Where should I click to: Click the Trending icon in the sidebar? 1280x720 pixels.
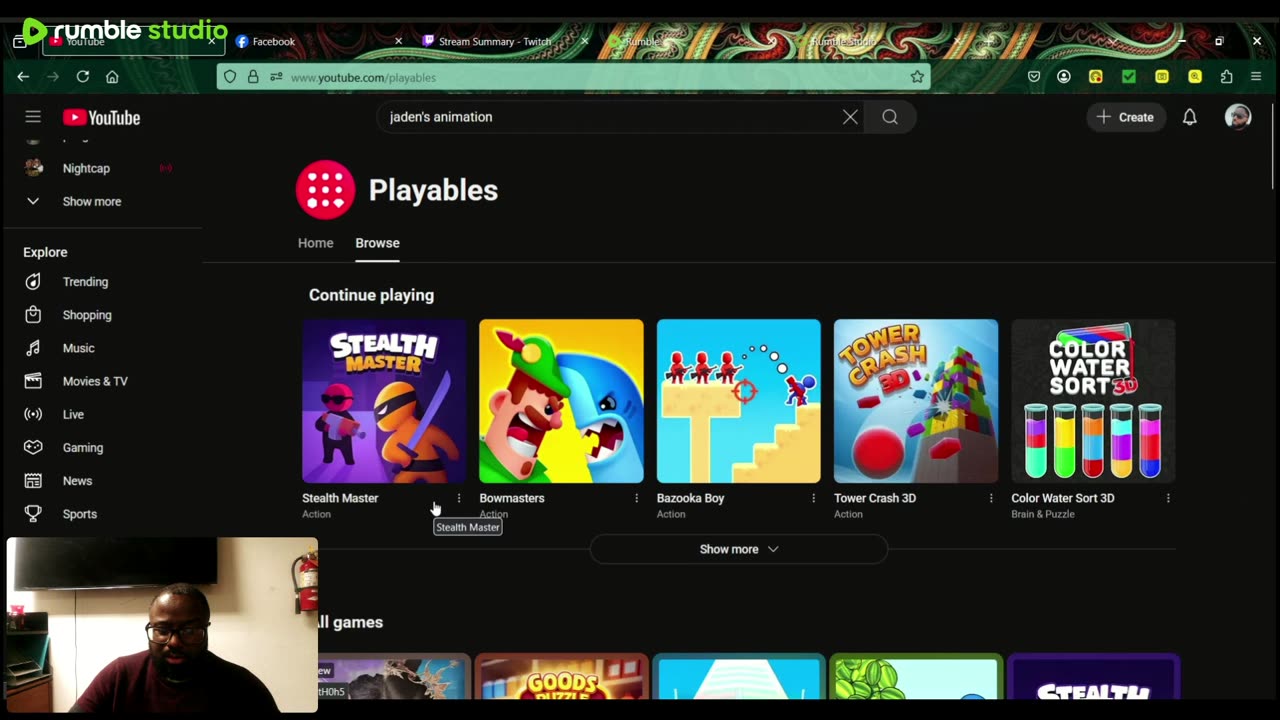click(33, 282)
